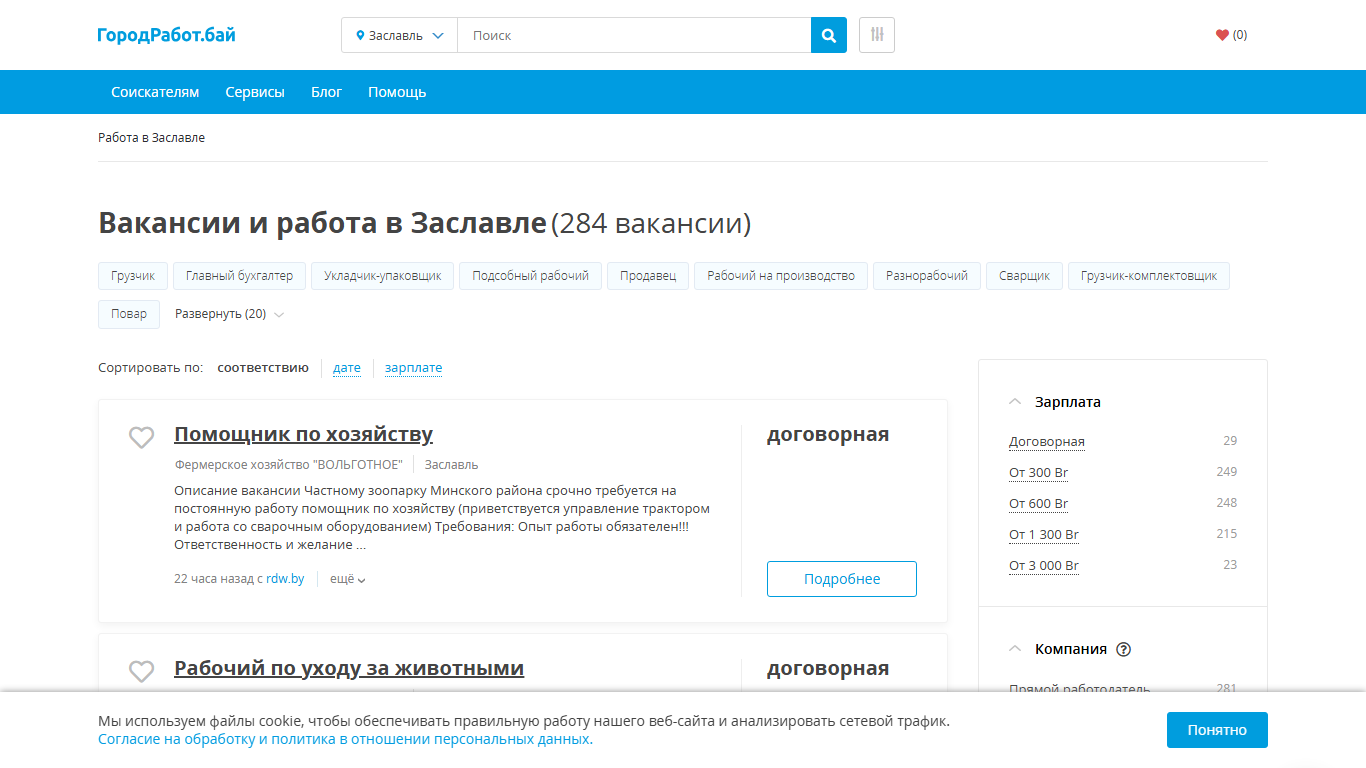
Task: Collapse the Зарплата filter section
Action: point(1016,402)
